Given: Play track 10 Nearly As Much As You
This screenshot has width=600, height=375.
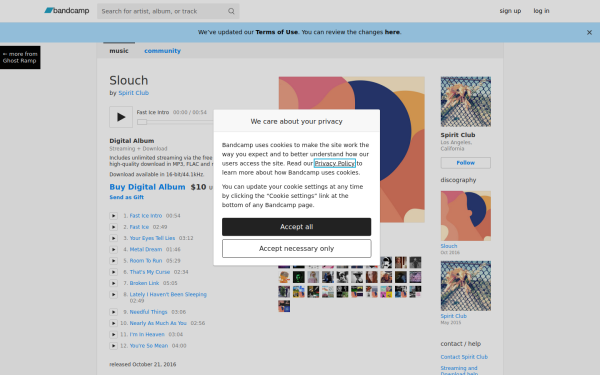Looking at the screenshot, I should point(114,323).
